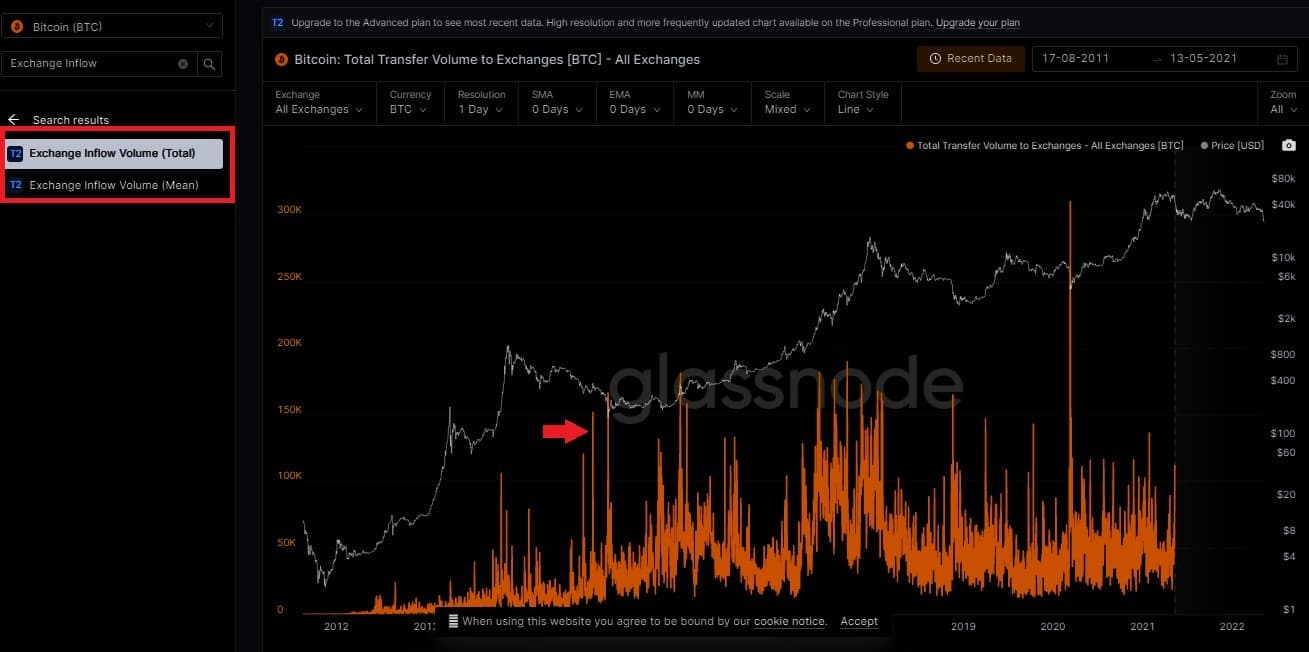The height and width of the screenshot is (652, 1309).
Task: Click the 250K left axis label
Action: (289, 277)
